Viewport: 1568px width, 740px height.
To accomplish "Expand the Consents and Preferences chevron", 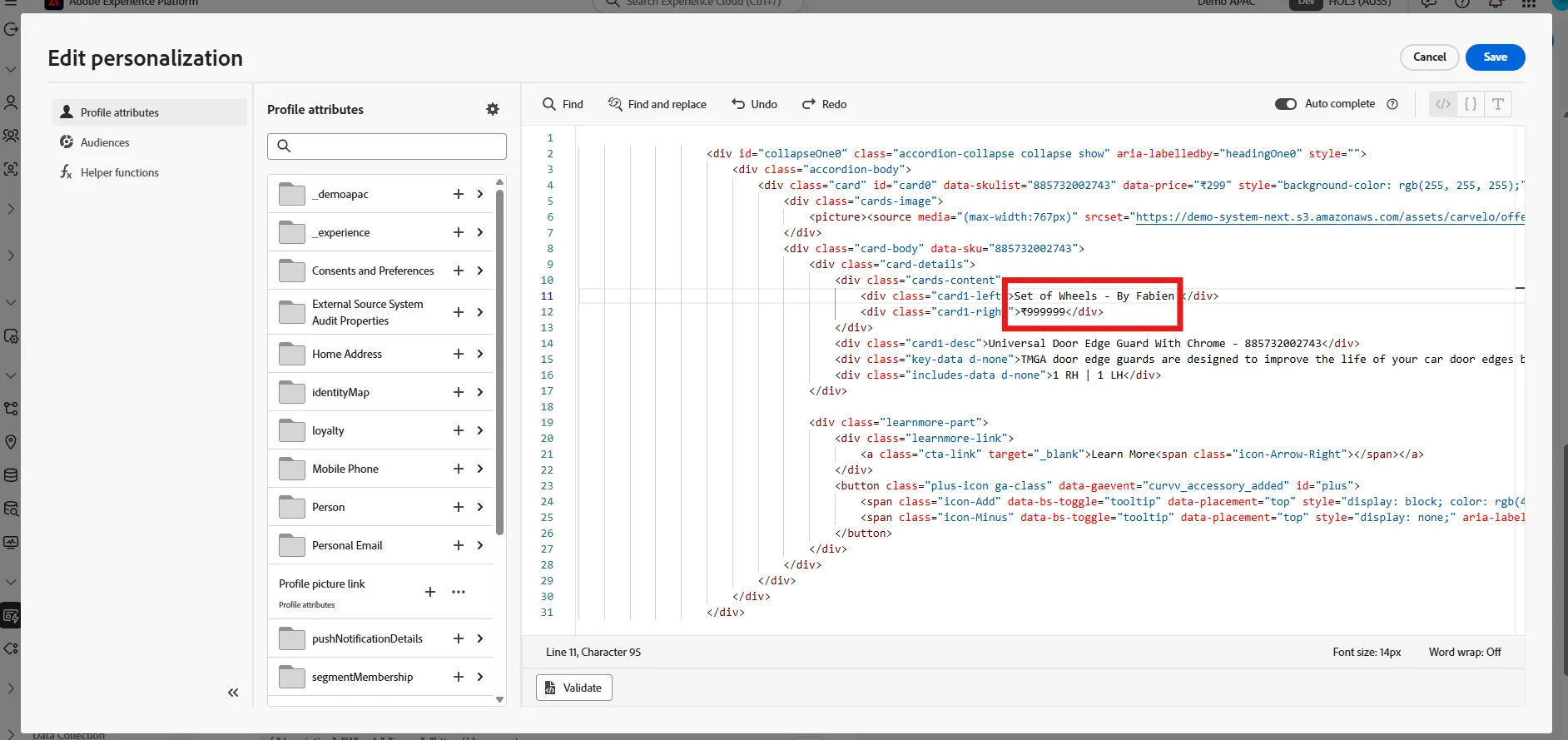I will (x=480, y=271).
